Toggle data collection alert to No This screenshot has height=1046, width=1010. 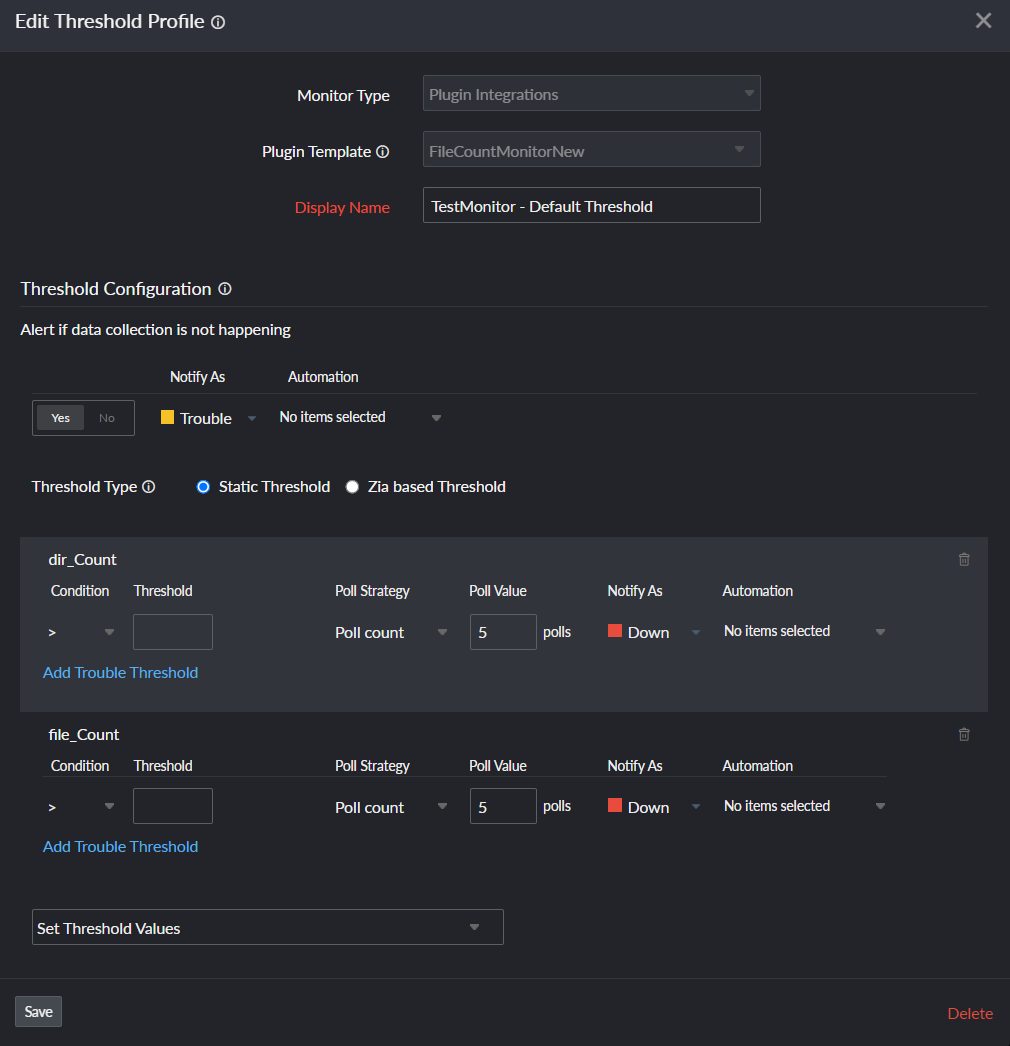(x=107, y=418)
